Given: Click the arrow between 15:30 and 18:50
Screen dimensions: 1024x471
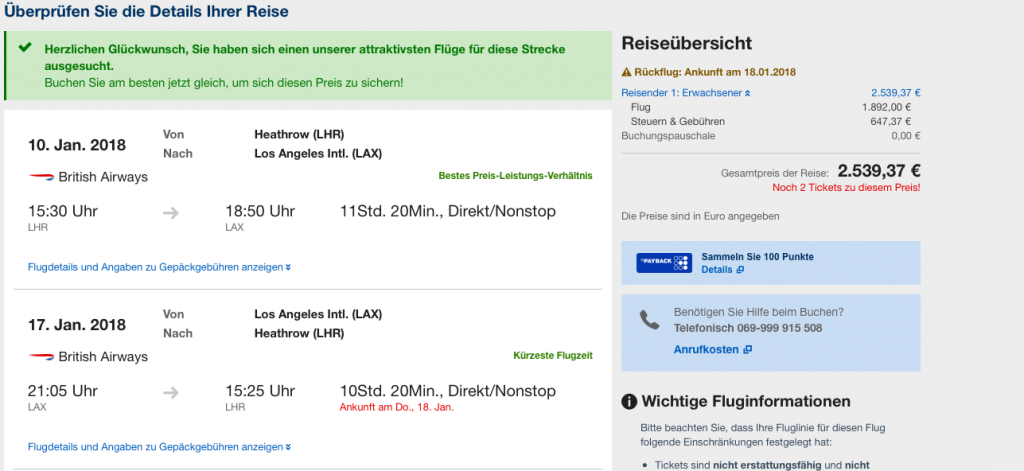Looking at the screenshot, I should tap(171, 212).
